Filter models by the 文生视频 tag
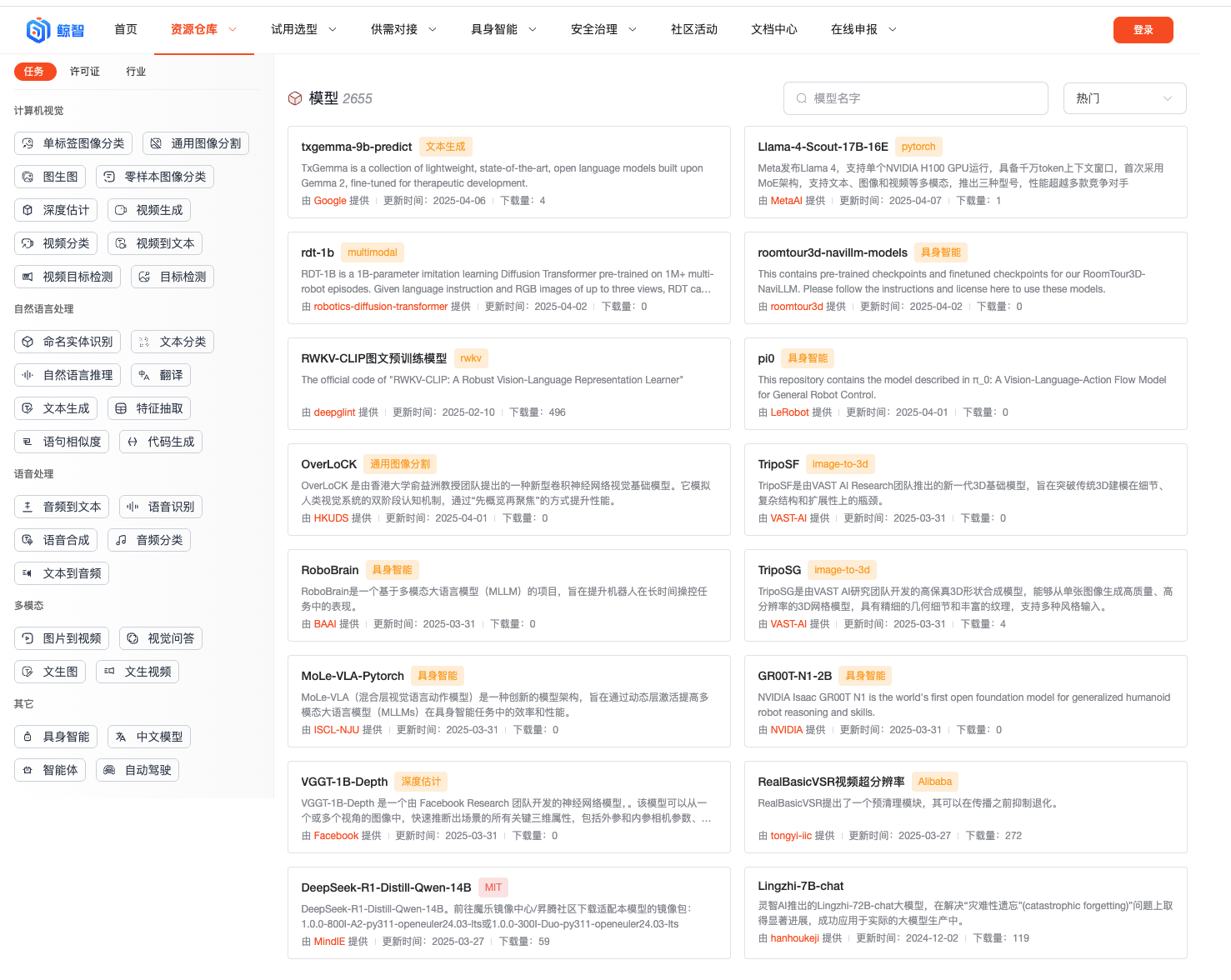The image size is (1231, 980). coord(138,672)
